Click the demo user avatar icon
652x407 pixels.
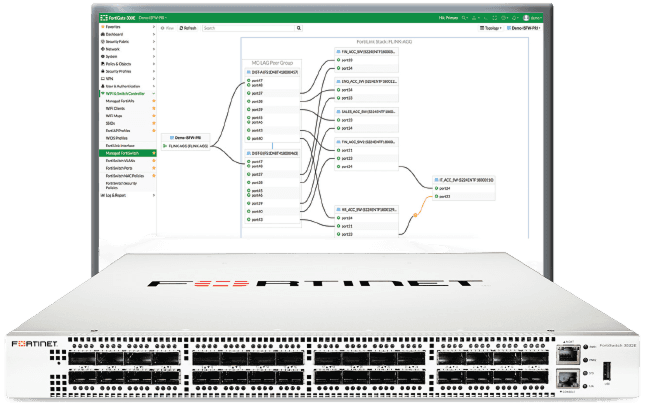coord(526,18)
